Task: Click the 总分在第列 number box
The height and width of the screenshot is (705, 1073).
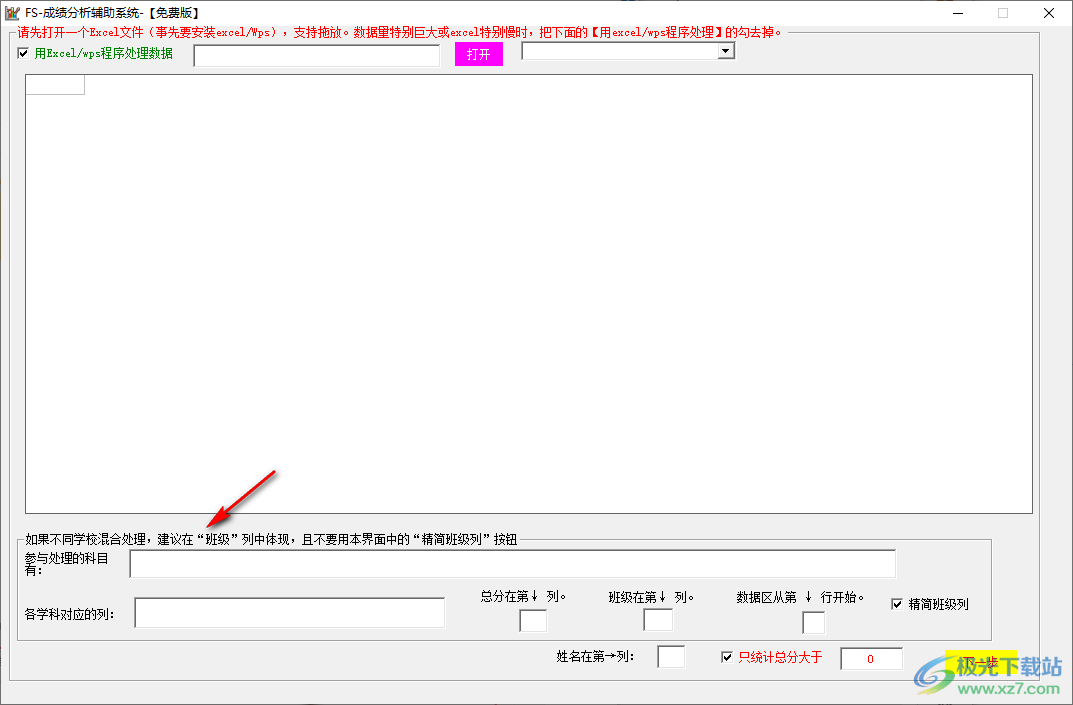Action: click(532, 621)
